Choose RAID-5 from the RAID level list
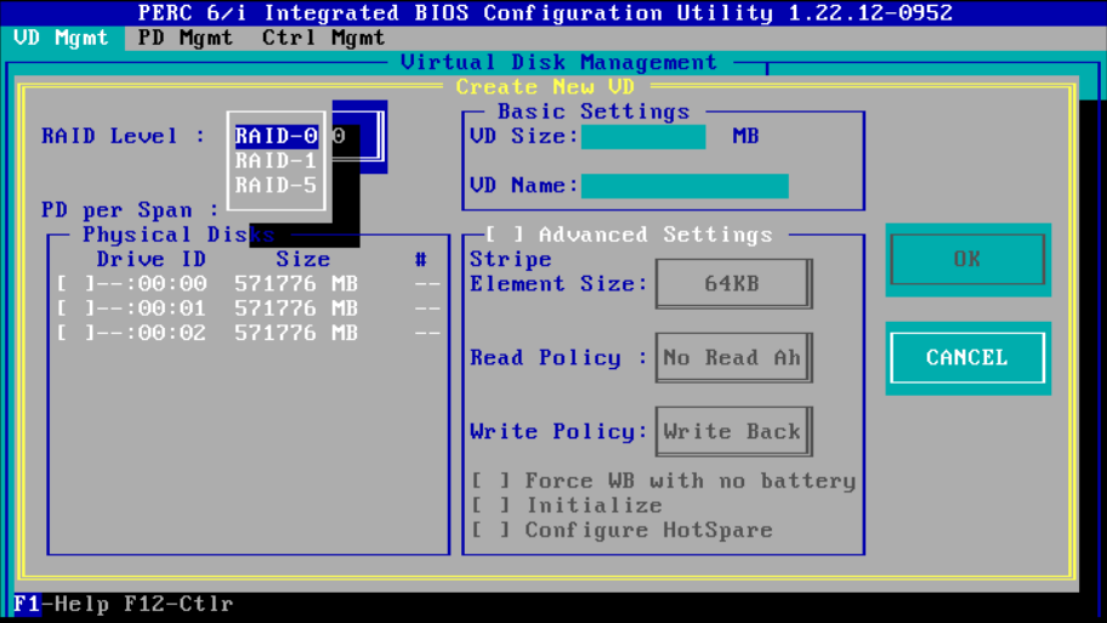Screen dimensions: 1108x623 point(276,186)
